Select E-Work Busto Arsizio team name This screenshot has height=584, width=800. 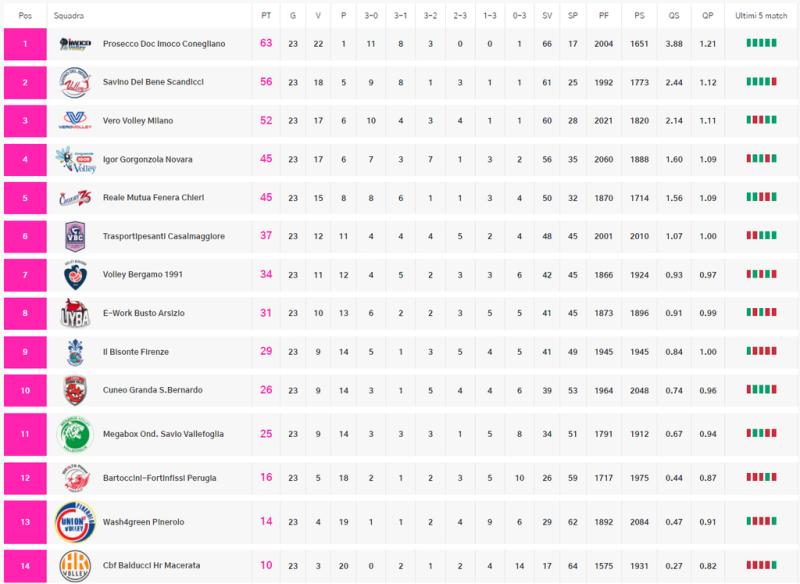[x=144, y=313]
